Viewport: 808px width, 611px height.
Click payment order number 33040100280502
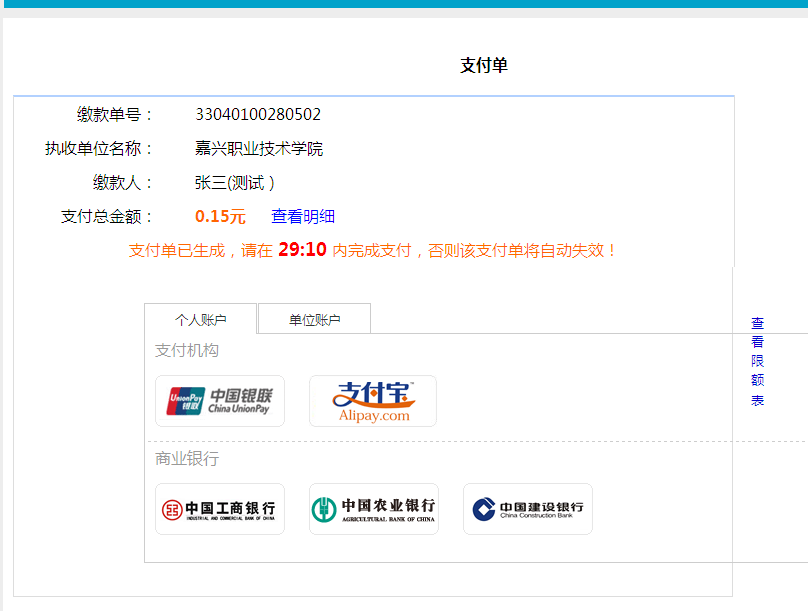(258, 114)
